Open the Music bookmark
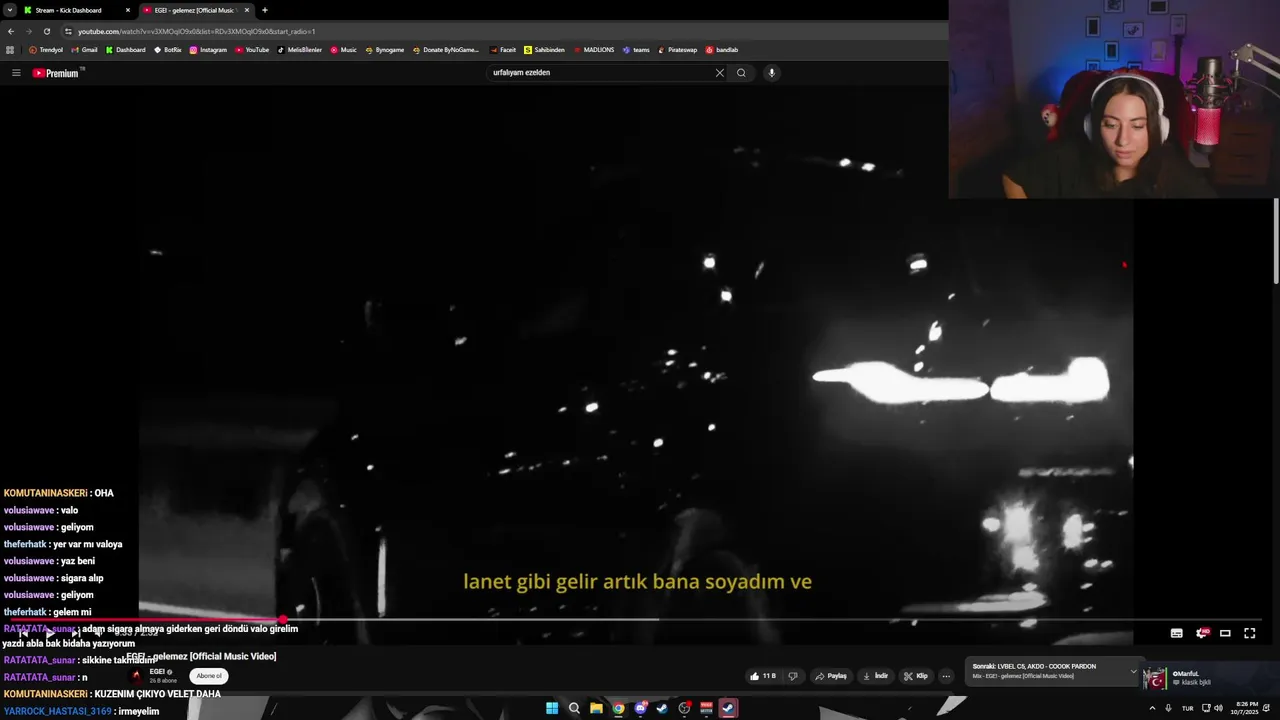1280x720 pixels. pyautogui.click(x=343, y=50)
